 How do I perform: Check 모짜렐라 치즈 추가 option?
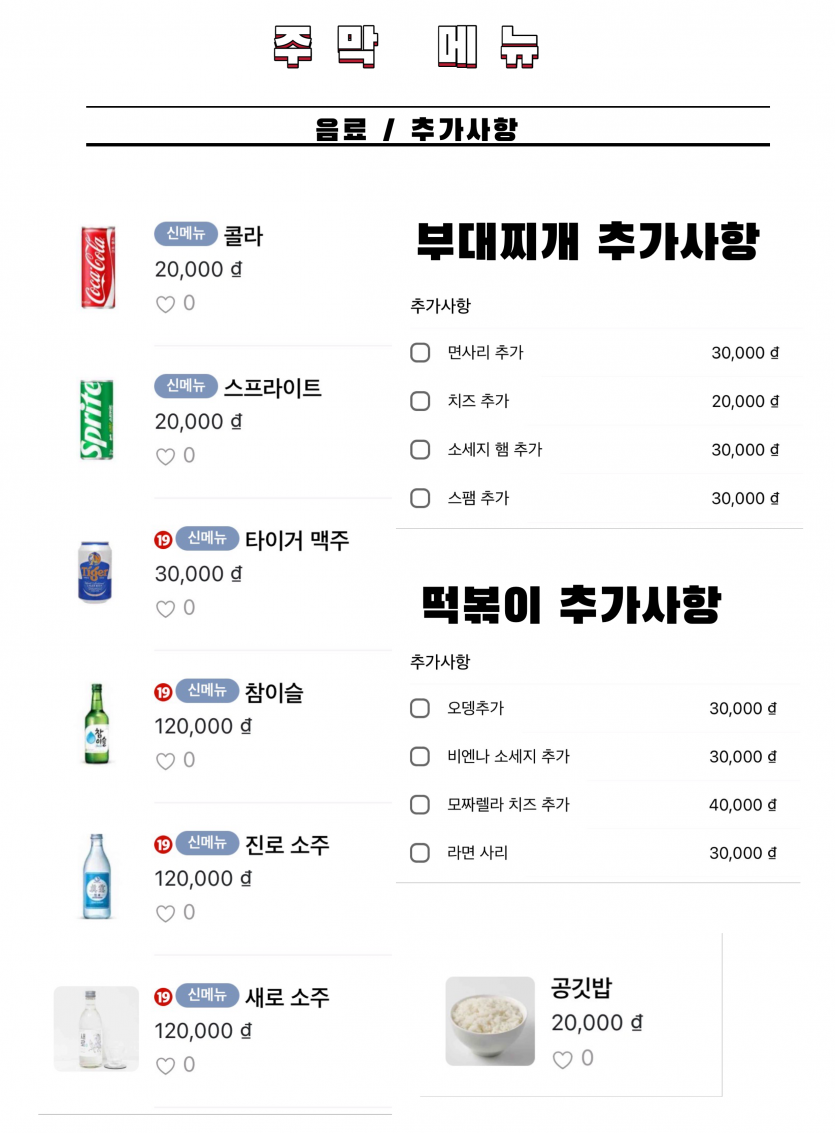point(420,804)
